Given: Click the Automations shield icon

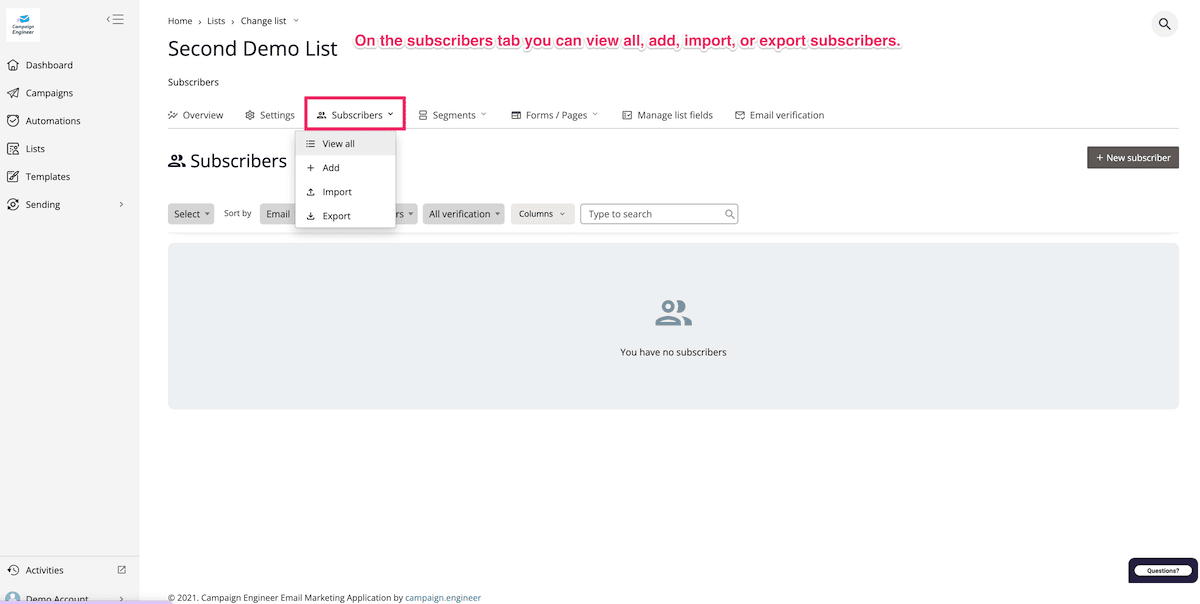Looking at the screenshot, I should click(x=13, y=121).
